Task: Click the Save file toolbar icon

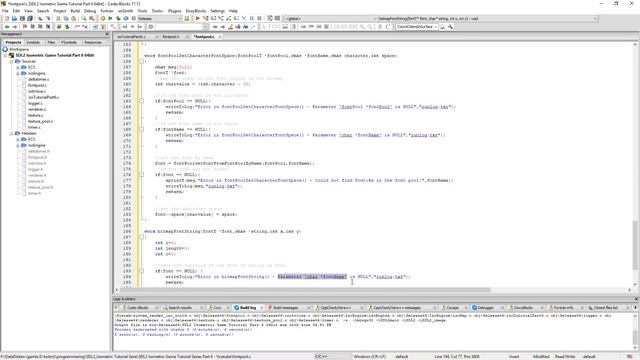Action: coord(22,19)
